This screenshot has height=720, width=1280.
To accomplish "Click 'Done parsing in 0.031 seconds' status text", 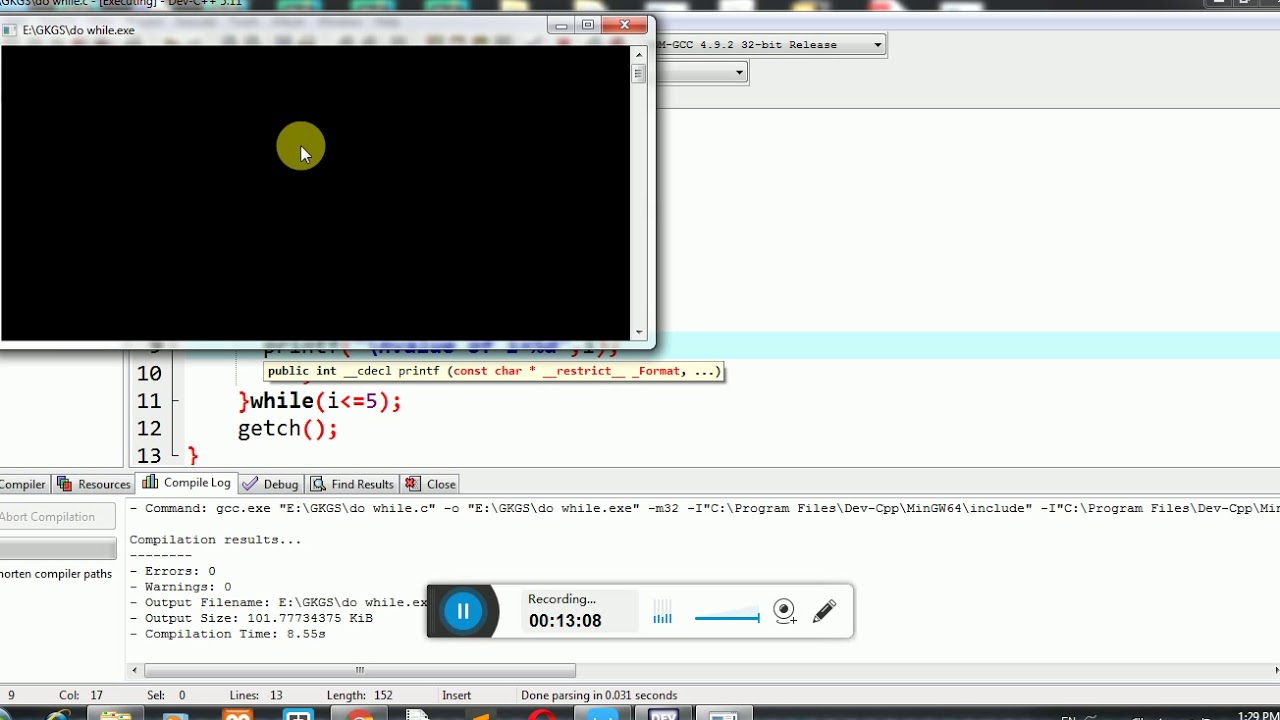I will point(599,695).
